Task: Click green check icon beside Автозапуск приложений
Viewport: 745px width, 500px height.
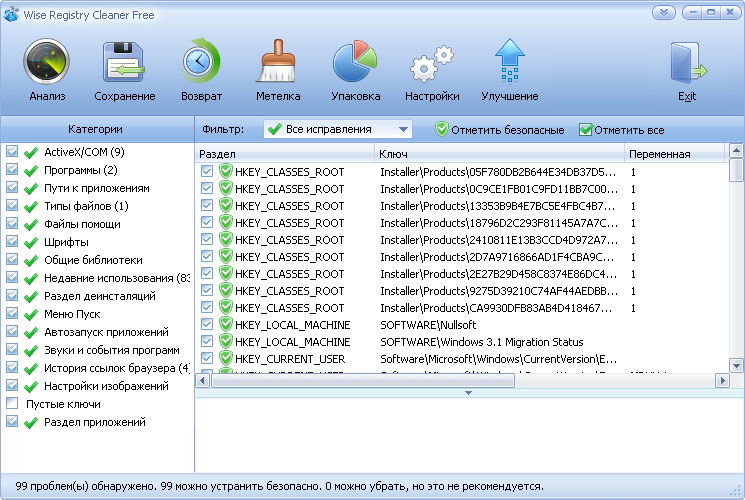Action: [31, 333]
